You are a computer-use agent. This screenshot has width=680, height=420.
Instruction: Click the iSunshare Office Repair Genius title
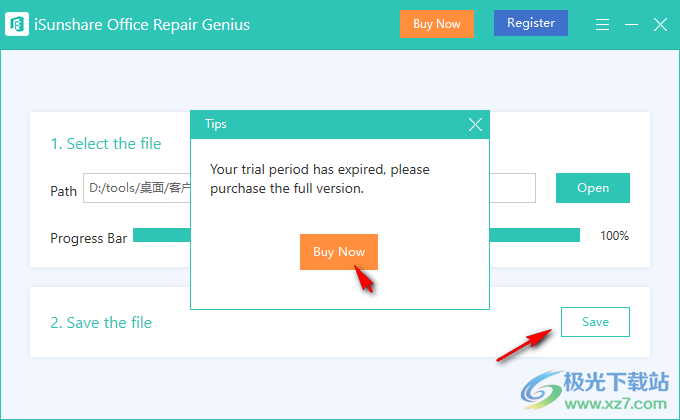point(142,25)
